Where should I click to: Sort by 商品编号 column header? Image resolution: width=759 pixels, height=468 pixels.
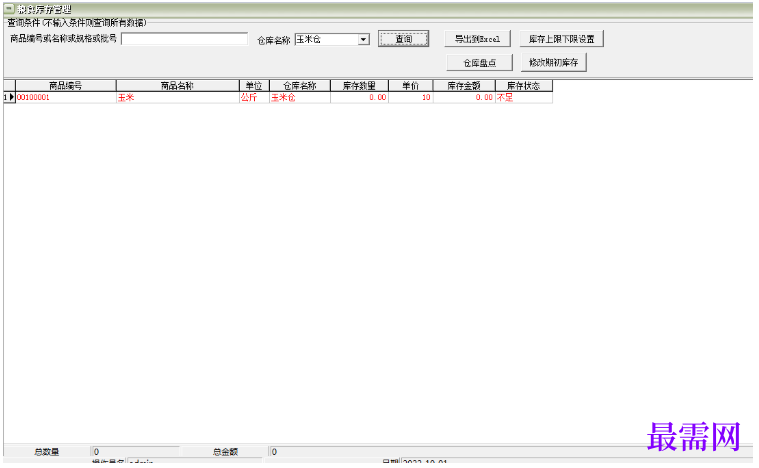tap(66, 86)
